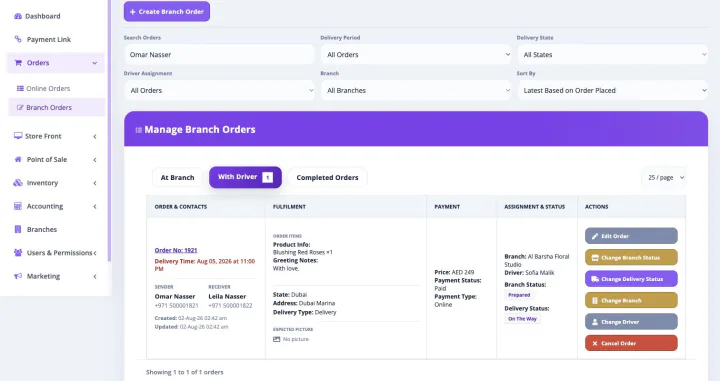Expand the Inventory submenu chevron

coord(95,183)
